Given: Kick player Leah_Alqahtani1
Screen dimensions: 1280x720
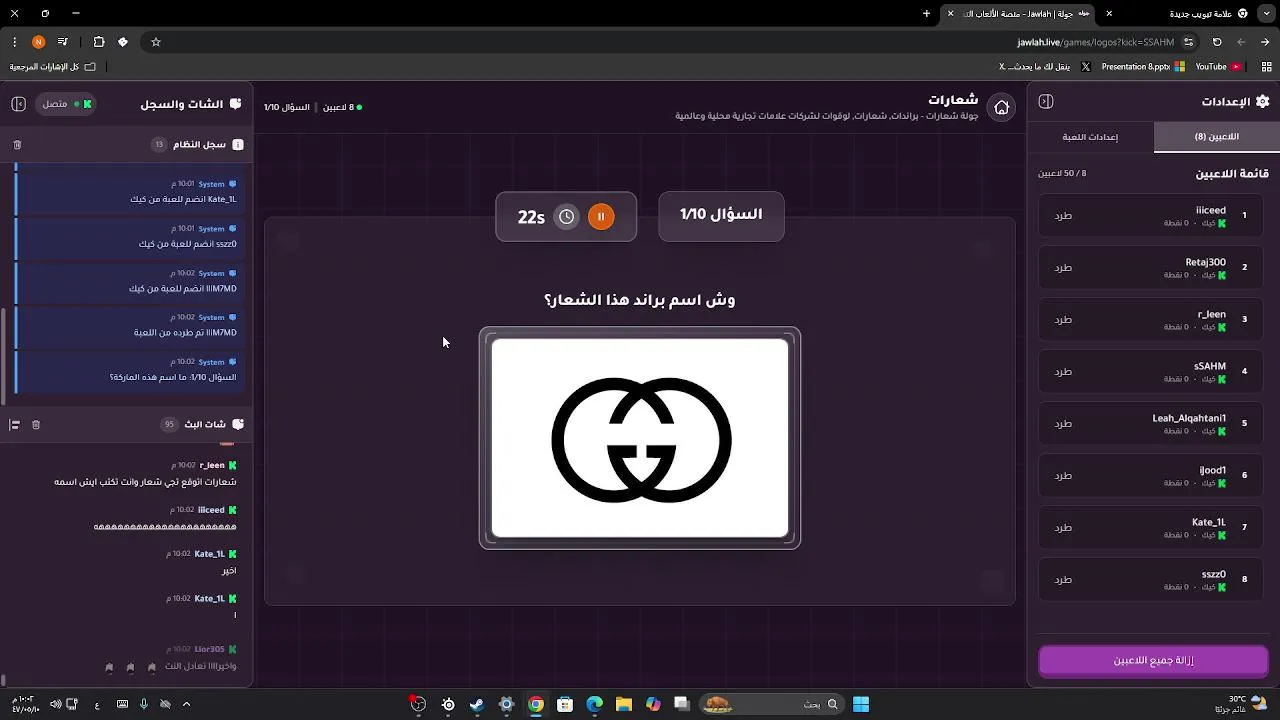Looking at the screenshot, I should click(x=1063, y=424).
